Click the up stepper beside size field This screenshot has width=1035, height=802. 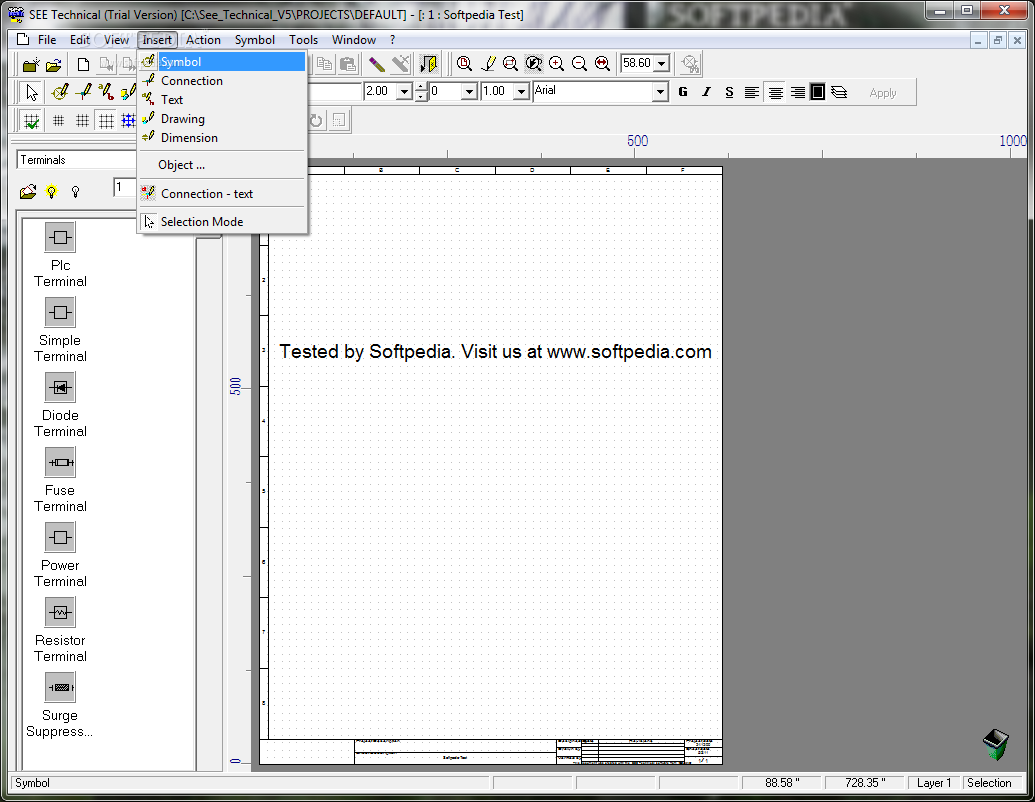[x=421, y=87]
